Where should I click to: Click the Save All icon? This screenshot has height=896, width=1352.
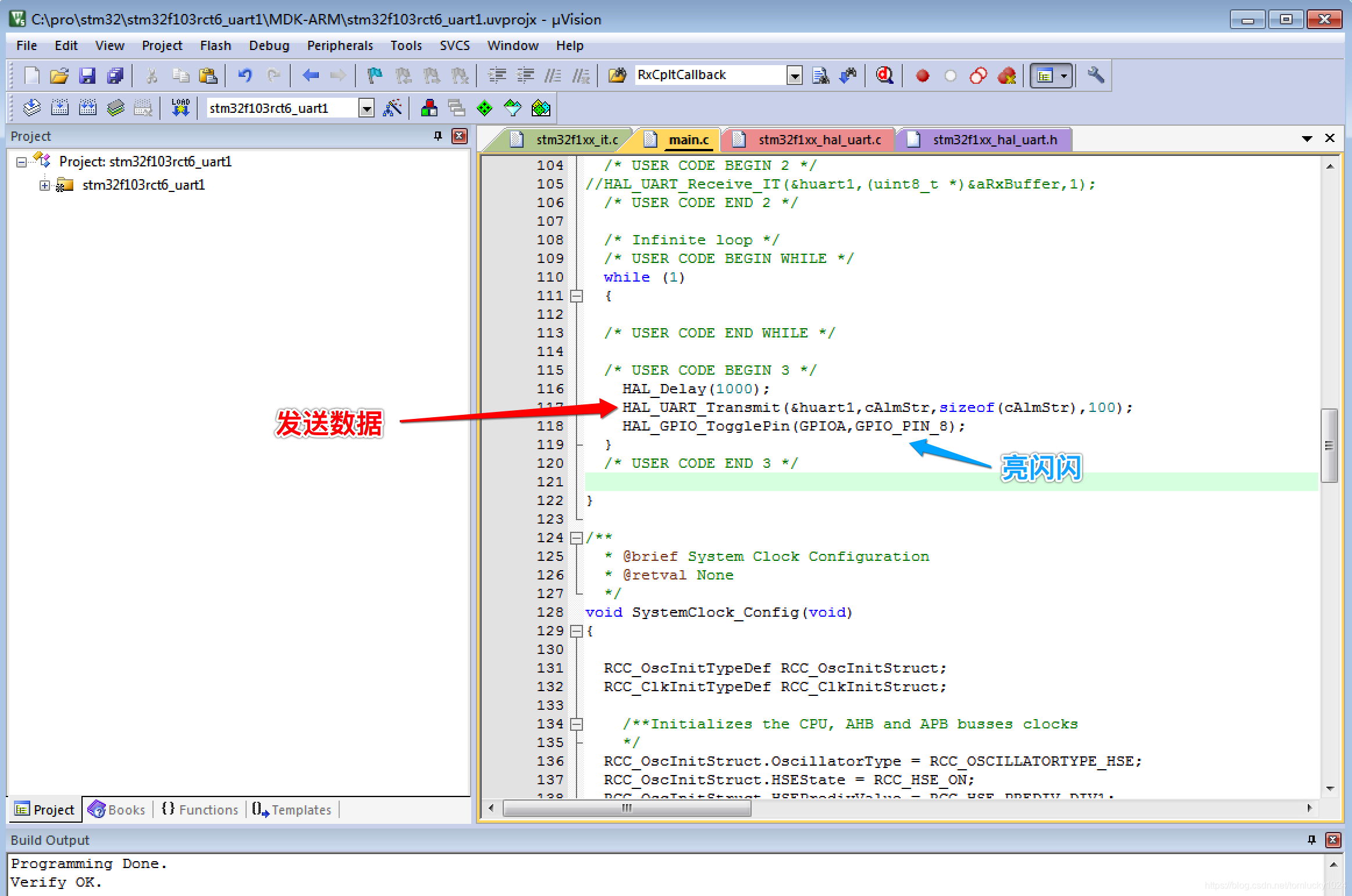click(115, 75)
